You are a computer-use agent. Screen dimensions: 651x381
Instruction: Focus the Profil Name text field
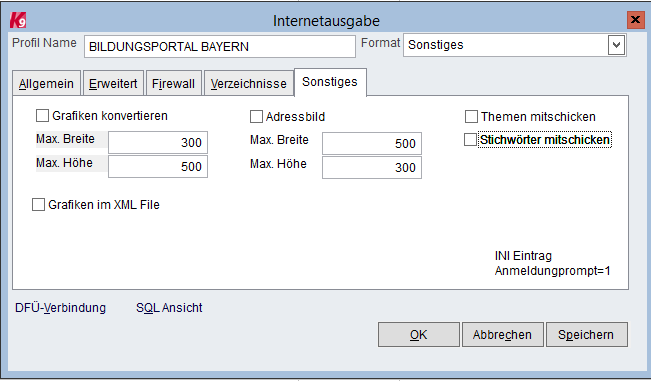click(x=220, y=46)
